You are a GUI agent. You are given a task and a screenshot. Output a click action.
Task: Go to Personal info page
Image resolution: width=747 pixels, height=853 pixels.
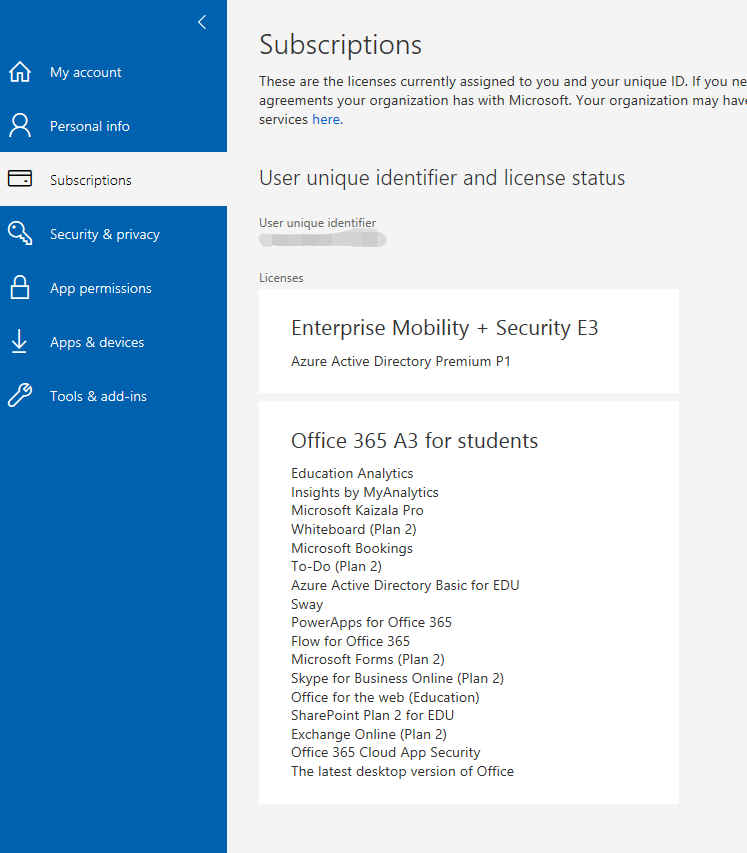[90, 126]
